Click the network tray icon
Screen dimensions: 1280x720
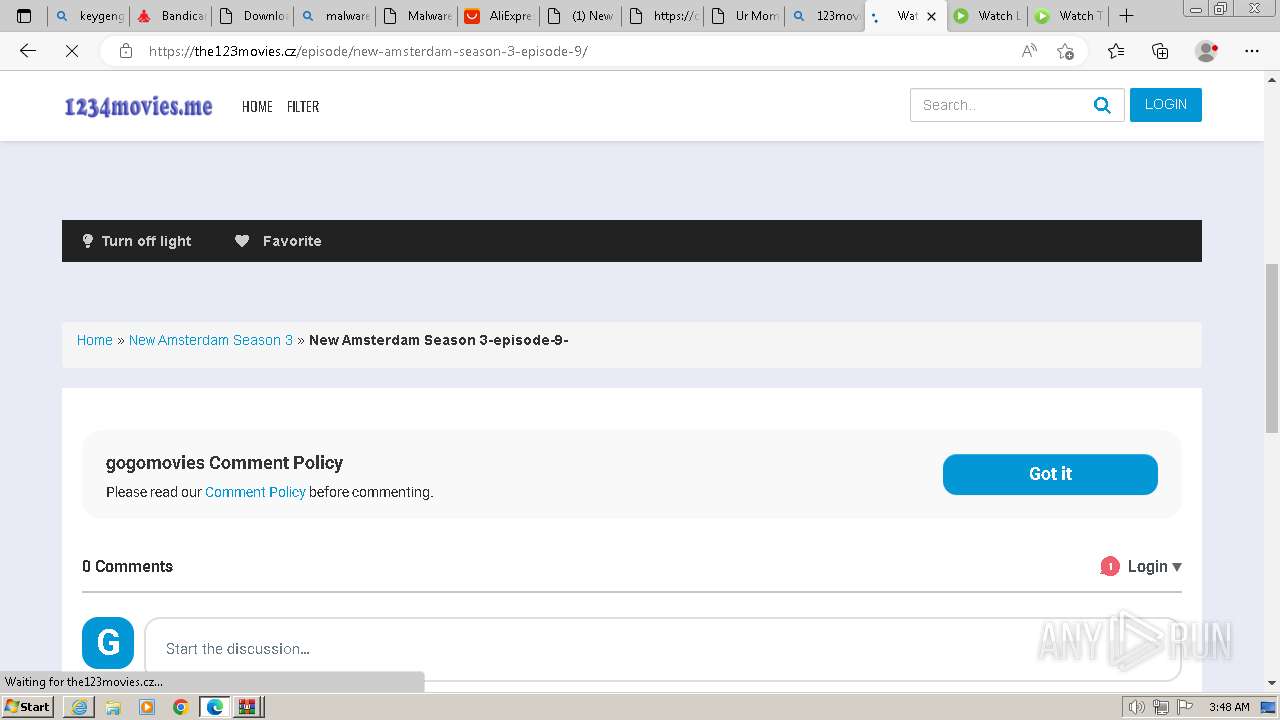tap(1161, 707)
